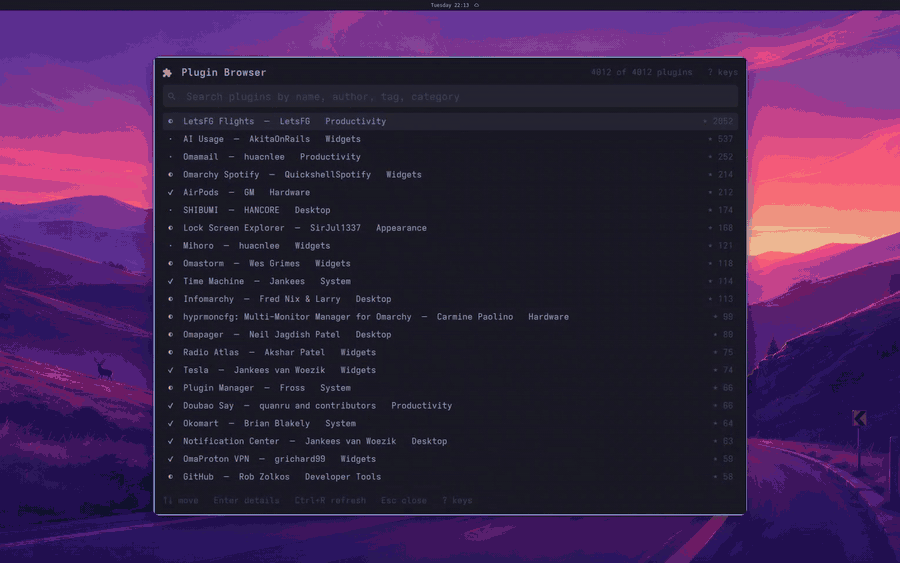The height and width of the screenshot is (563, 900).
Task: Select the hyprmoncfg Multi-Monitor Manager row
Action: [x=451, y=317]
